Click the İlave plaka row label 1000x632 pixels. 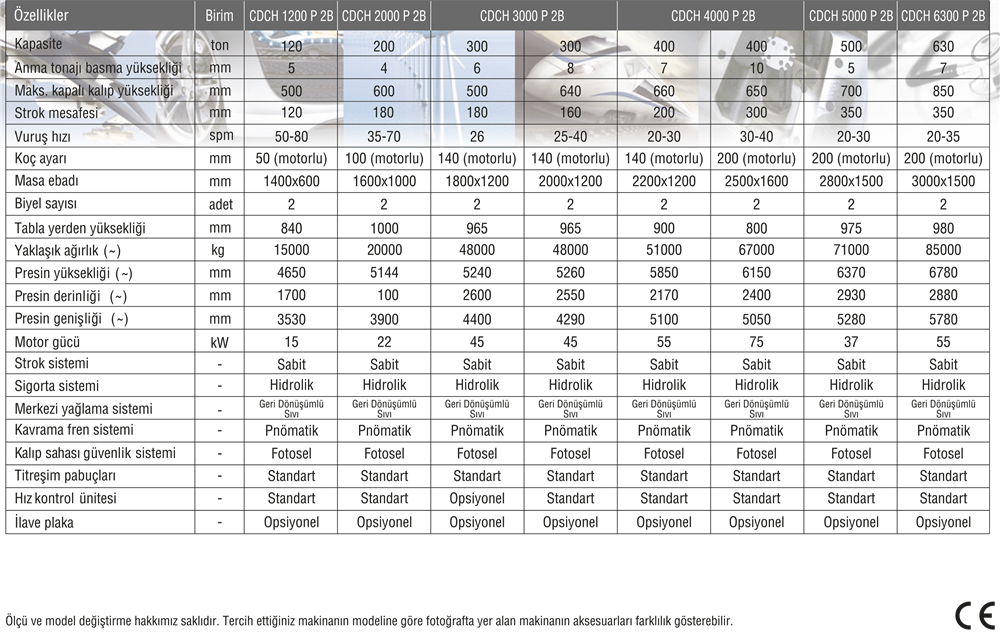pyautogui.click(x=44, y=522)
